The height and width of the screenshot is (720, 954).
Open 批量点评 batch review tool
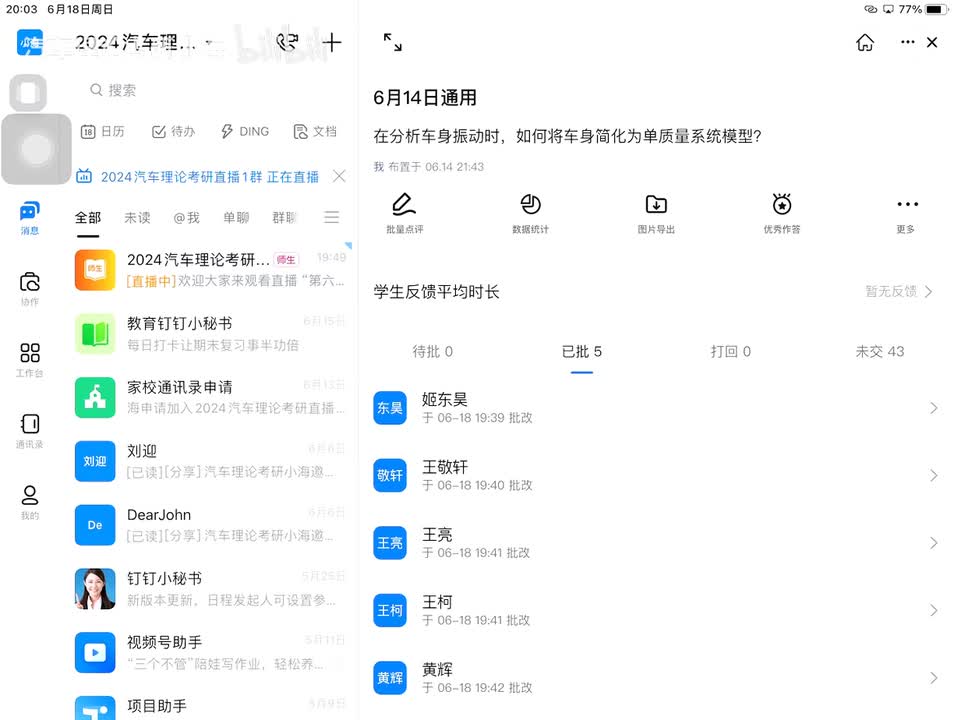point(405,213)
